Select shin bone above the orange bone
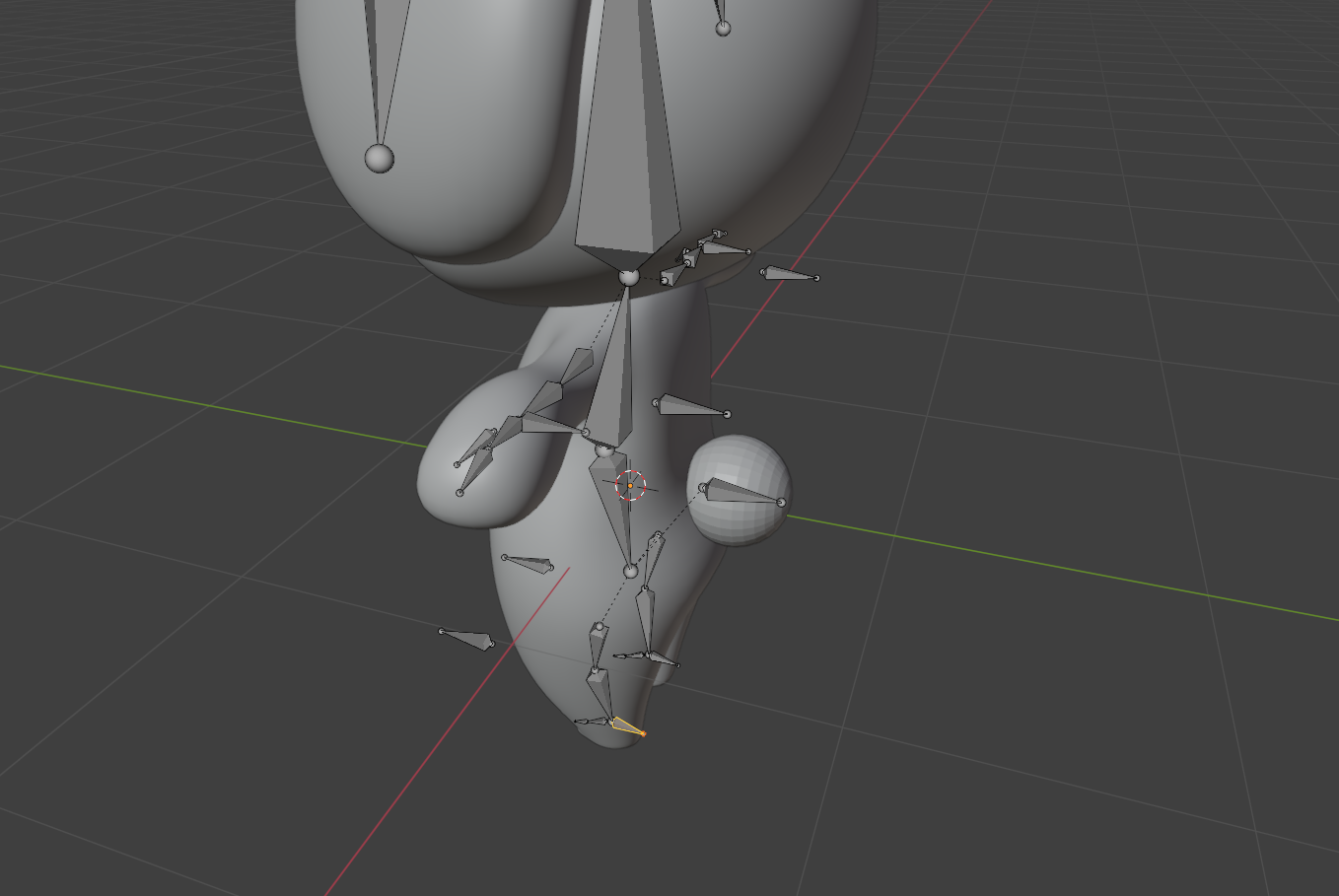Image resolution: width=1339 pixels, height=896 pixels. pyautogui.click(x=599, y=695)
